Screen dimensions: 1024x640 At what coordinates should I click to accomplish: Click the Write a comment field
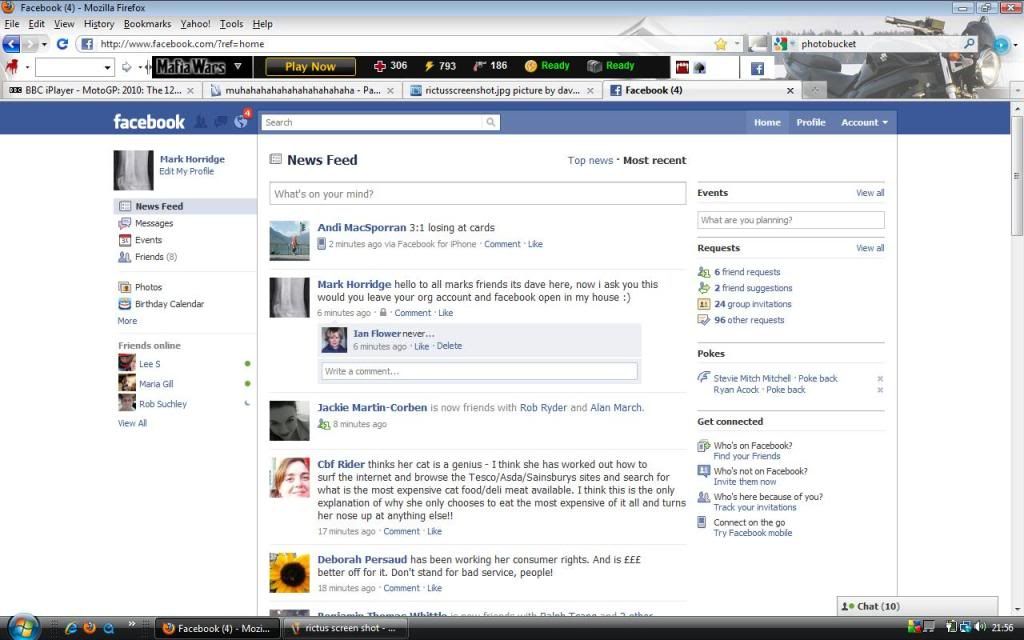(x=479, y=372)
